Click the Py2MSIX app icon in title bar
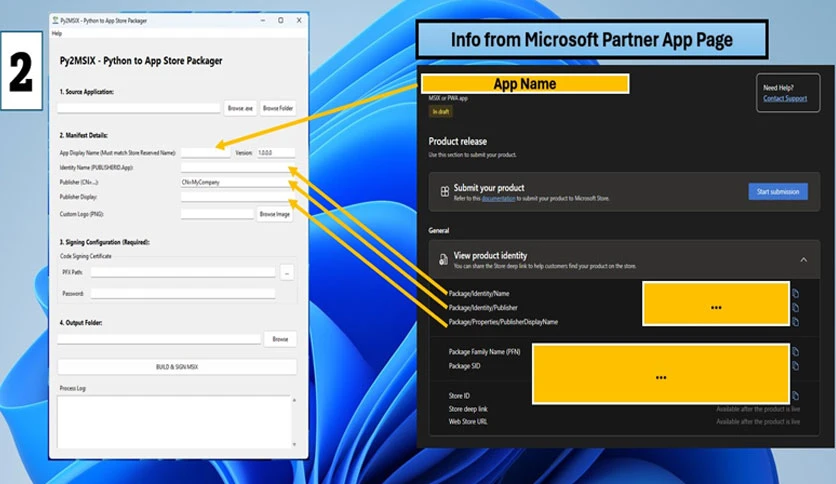This screenshot has width=836, height=484. coord(55,20)
